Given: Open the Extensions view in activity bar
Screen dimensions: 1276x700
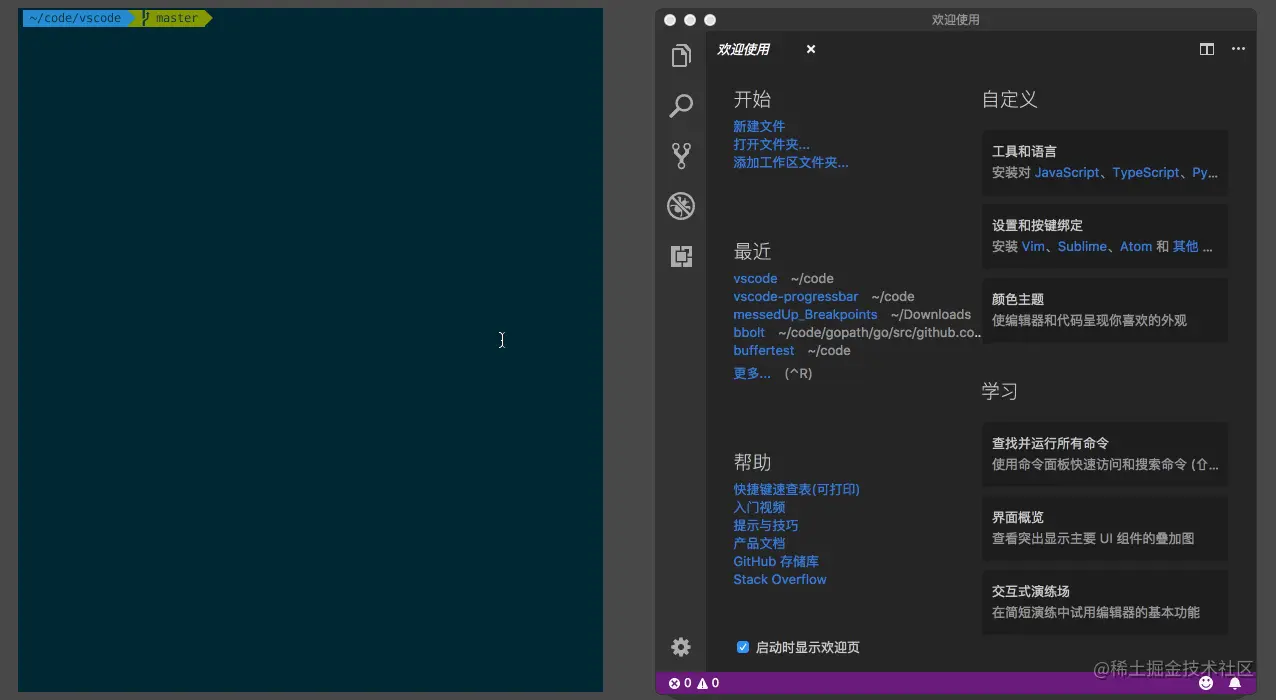Looking at the screenshot, I should 681,257.
